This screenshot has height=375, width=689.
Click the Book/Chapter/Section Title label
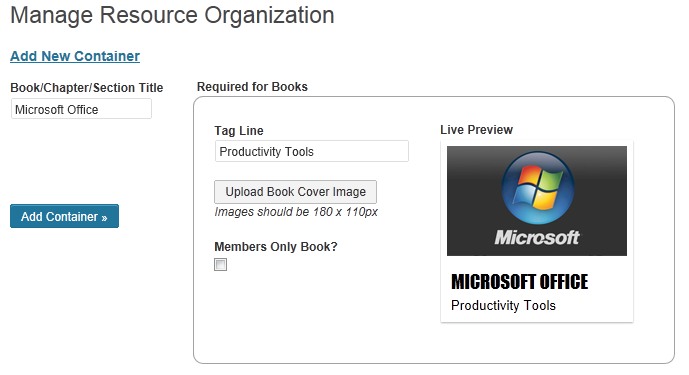(87, 87)
